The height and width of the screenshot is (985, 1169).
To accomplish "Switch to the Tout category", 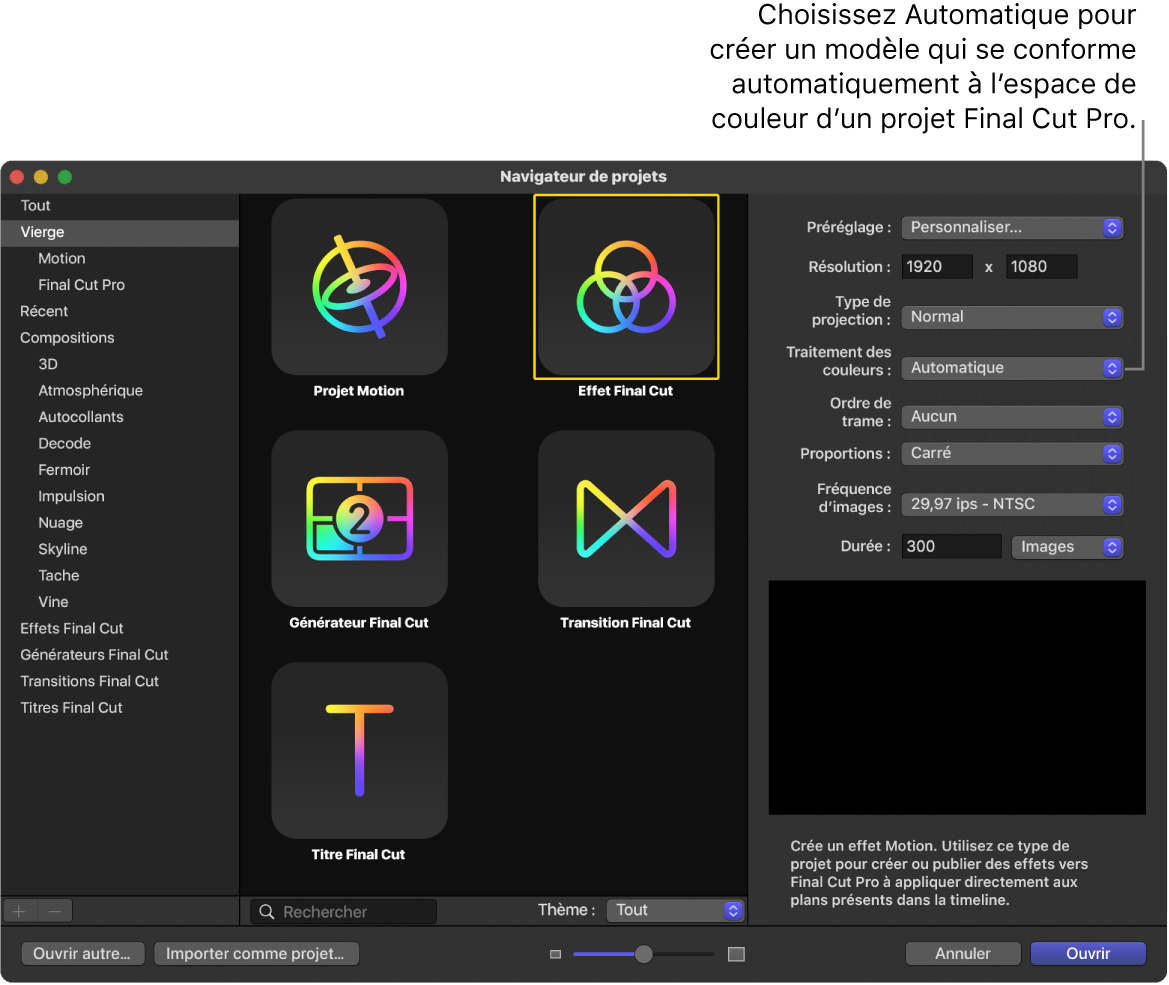I will (x=35, y=205).
